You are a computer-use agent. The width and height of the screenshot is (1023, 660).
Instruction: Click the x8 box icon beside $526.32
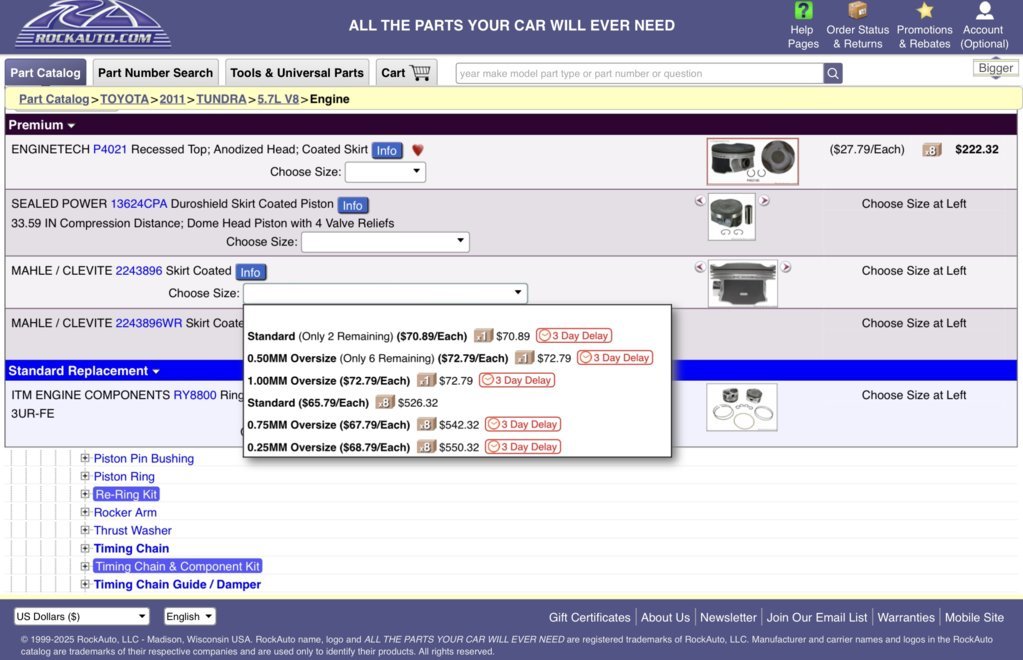(x=385, y=402)
